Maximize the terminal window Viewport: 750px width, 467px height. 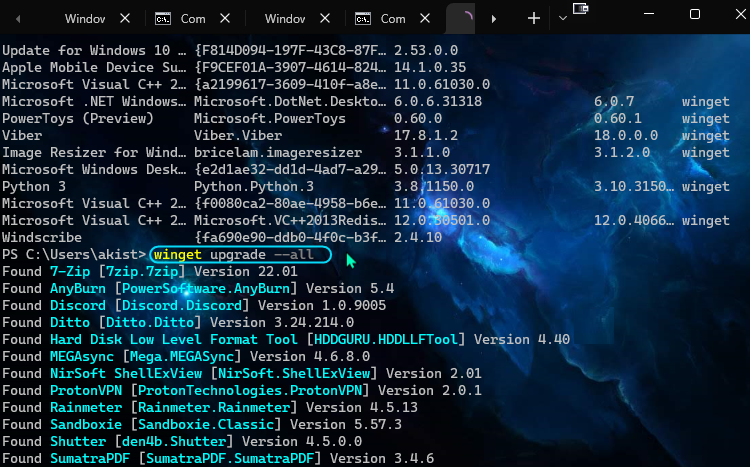tap(695, 14)
